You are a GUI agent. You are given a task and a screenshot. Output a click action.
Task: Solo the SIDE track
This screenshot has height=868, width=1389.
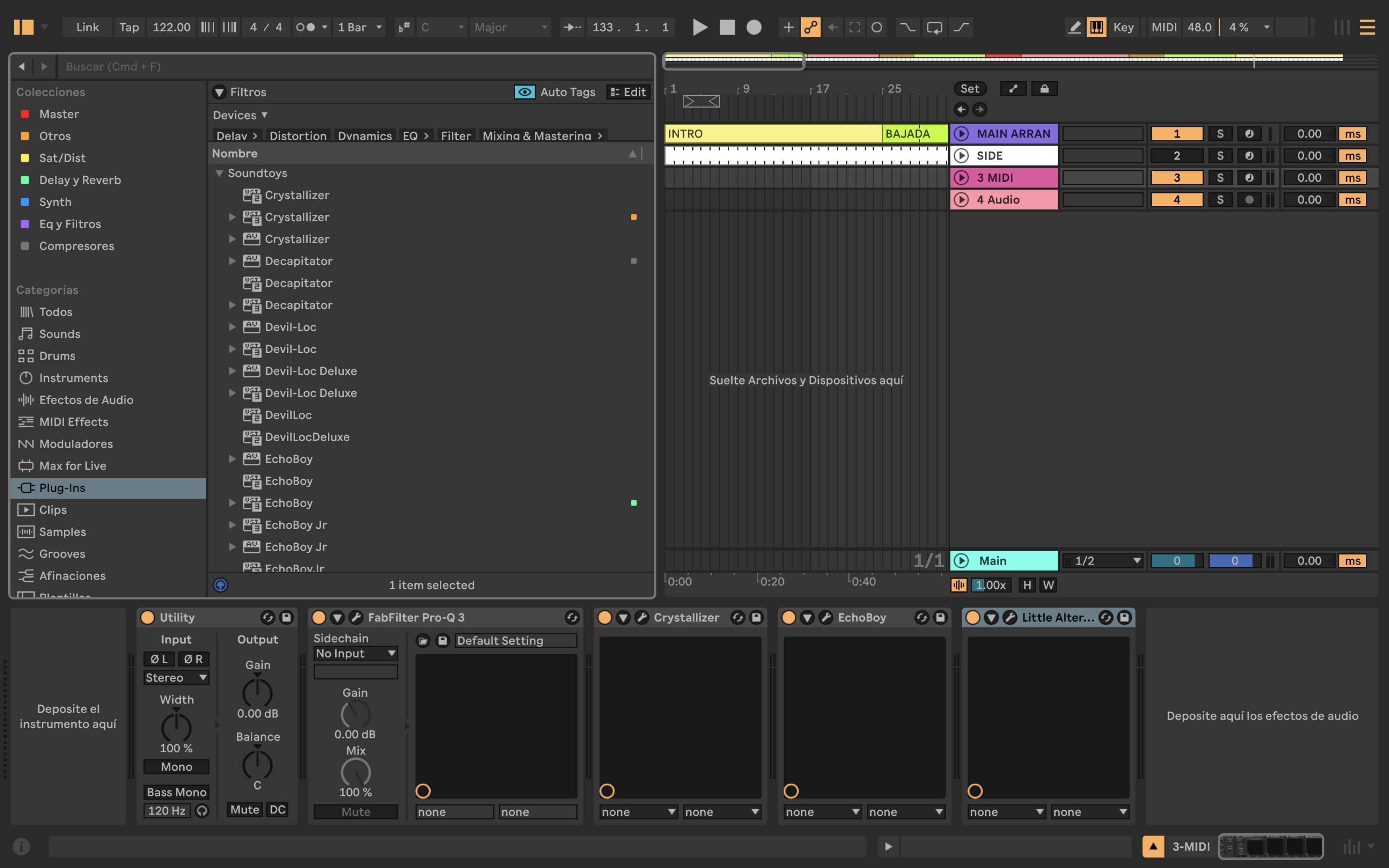coord(1220,155)
